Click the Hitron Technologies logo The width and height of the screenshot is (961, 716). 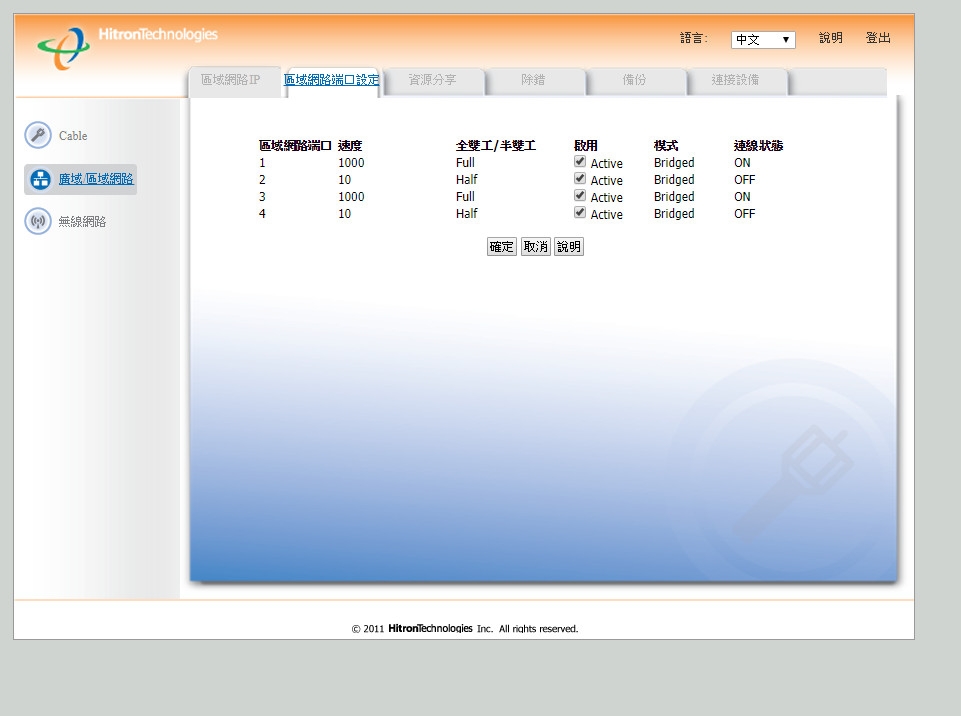pos(127,47)
